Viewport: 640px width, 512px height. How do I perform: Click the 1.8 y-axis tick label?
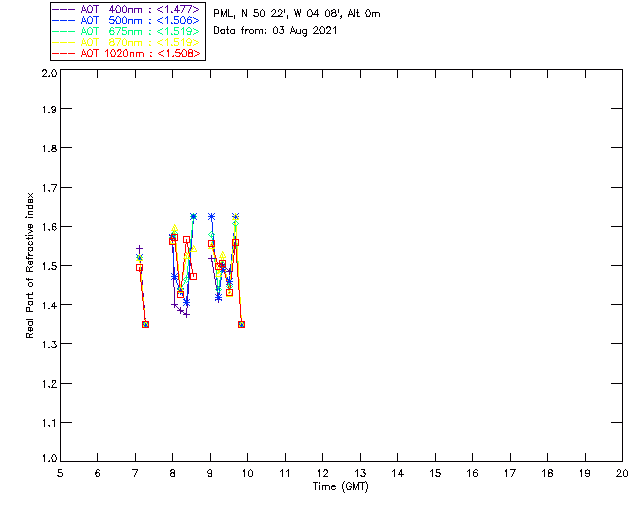tap(49, 148)
